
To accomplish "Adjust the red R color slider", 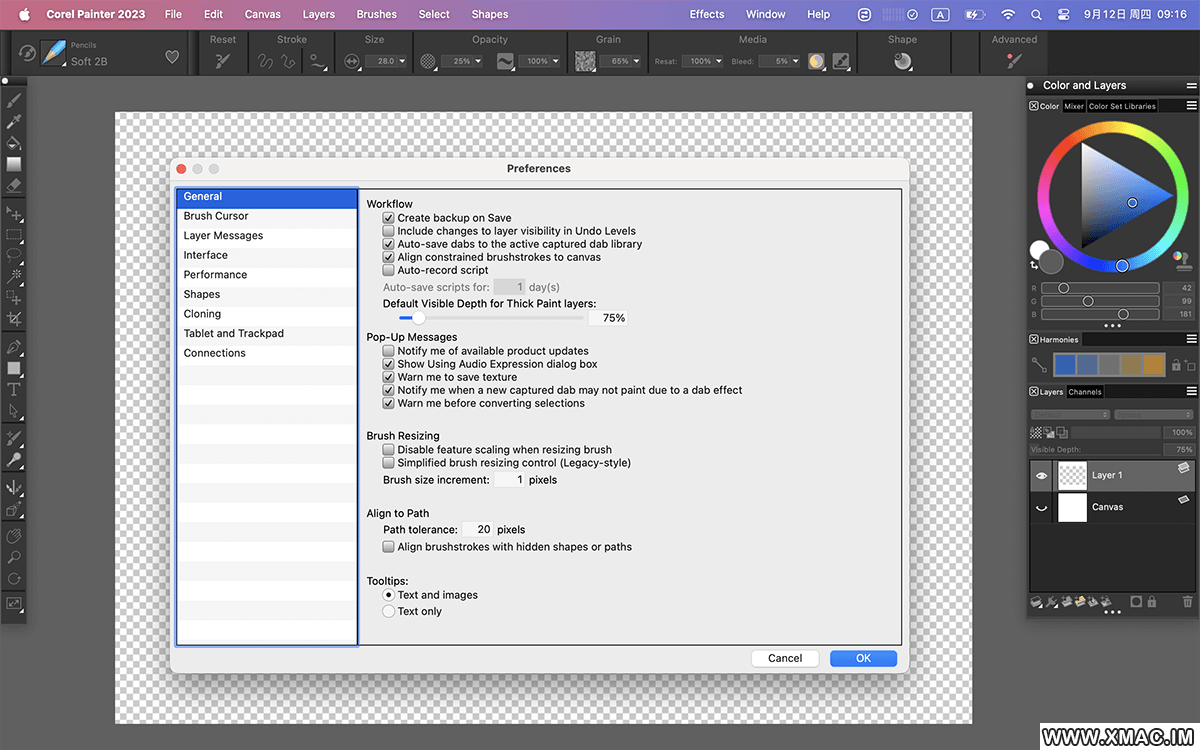I will (x=1100, y=288).
